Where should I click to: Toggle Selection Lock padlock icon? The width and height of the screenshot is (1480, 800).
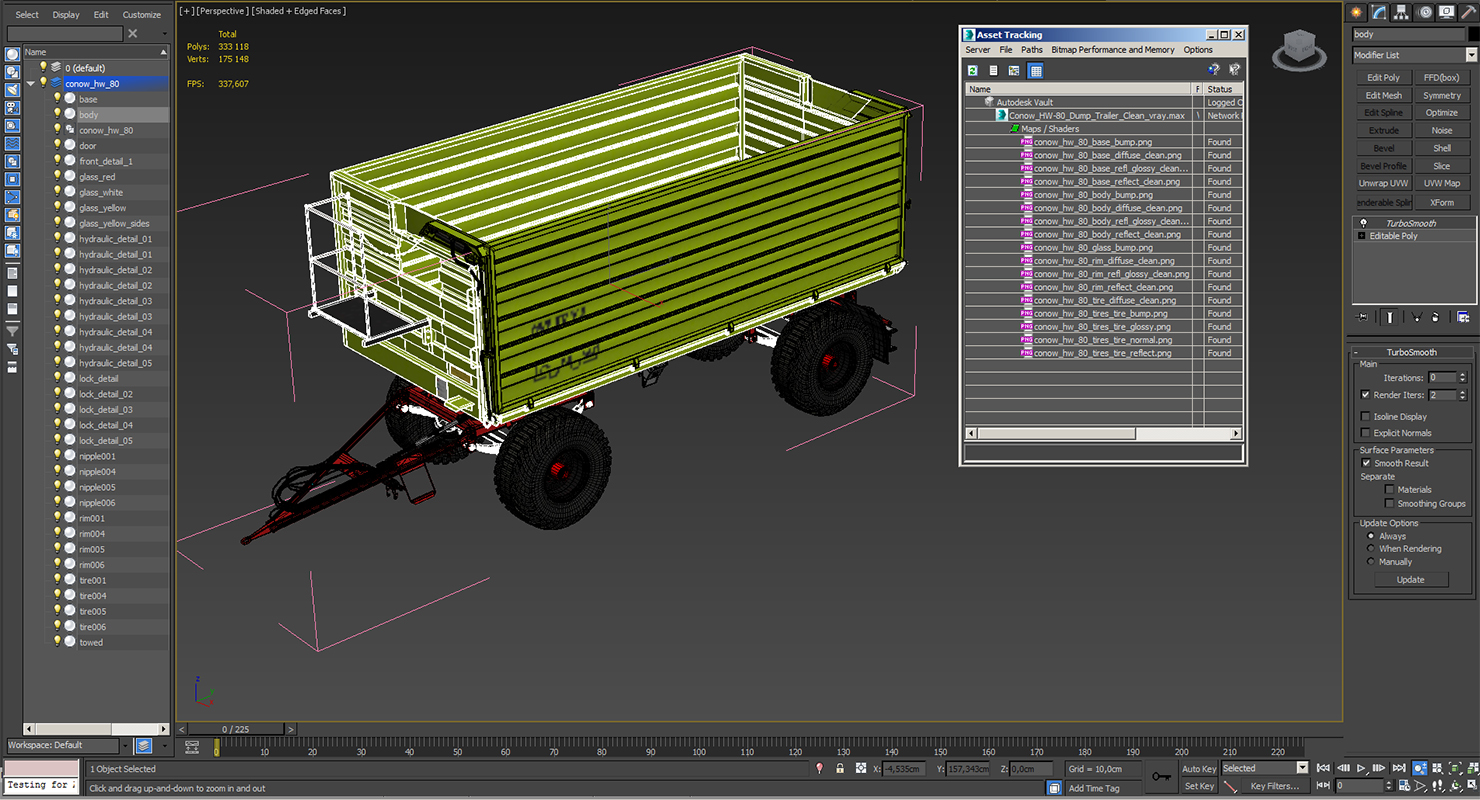[840, 768]
